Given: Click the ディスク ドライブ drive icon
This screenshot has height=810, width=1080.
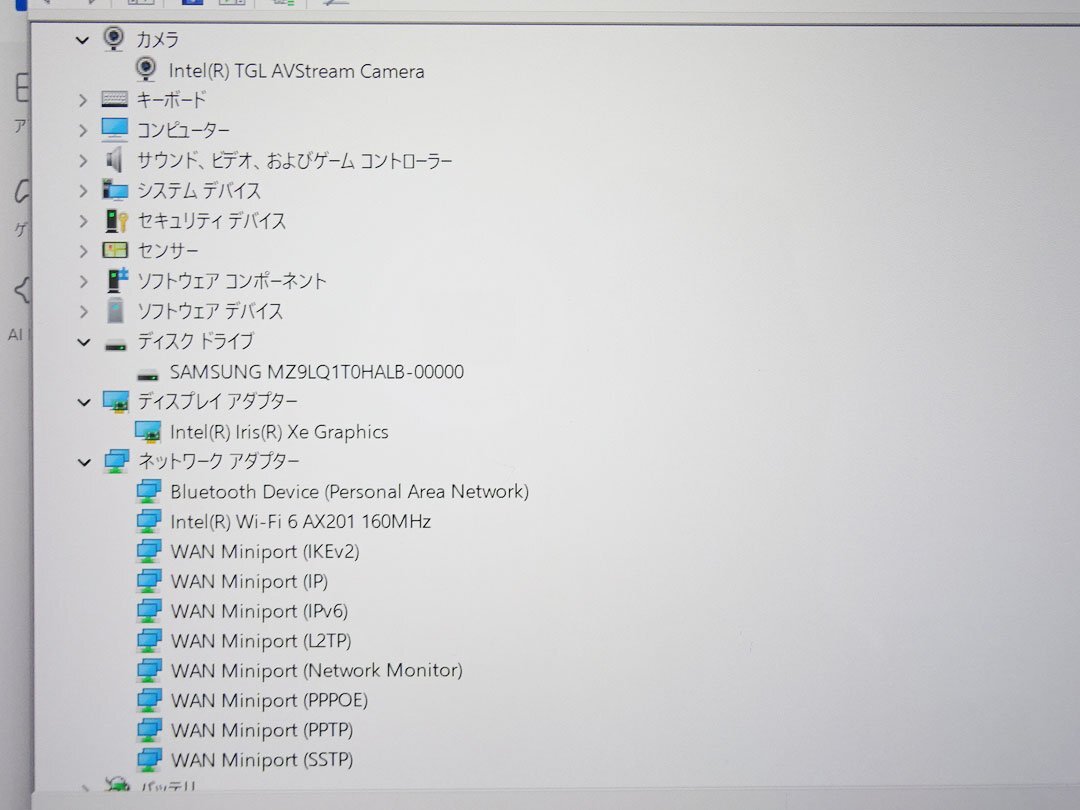Looking at the screenshot, I should tap(116, 346).
